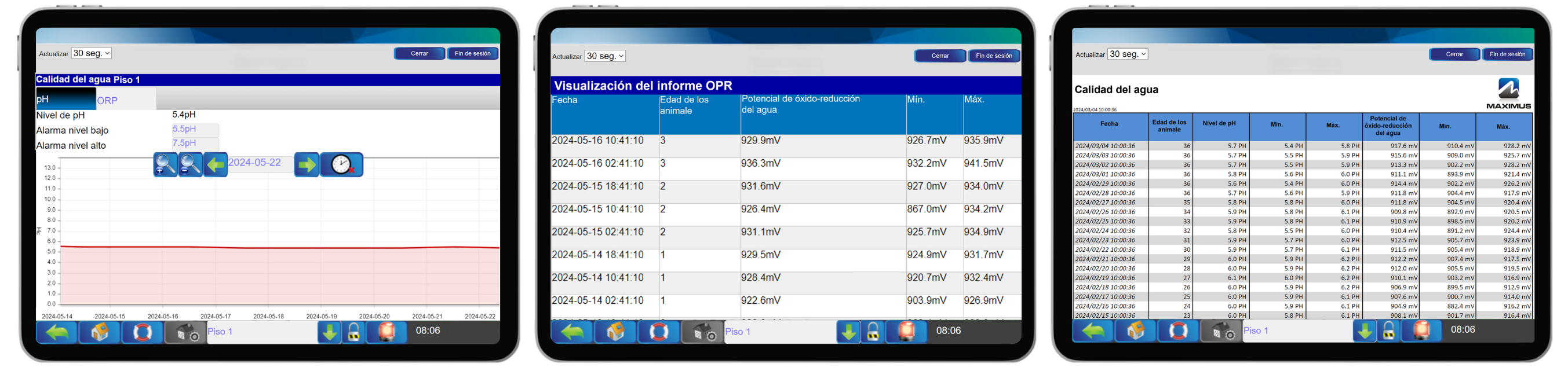
Task: Click Alarma nivel alto 7.5pH field
Action: tap(195, 144)
